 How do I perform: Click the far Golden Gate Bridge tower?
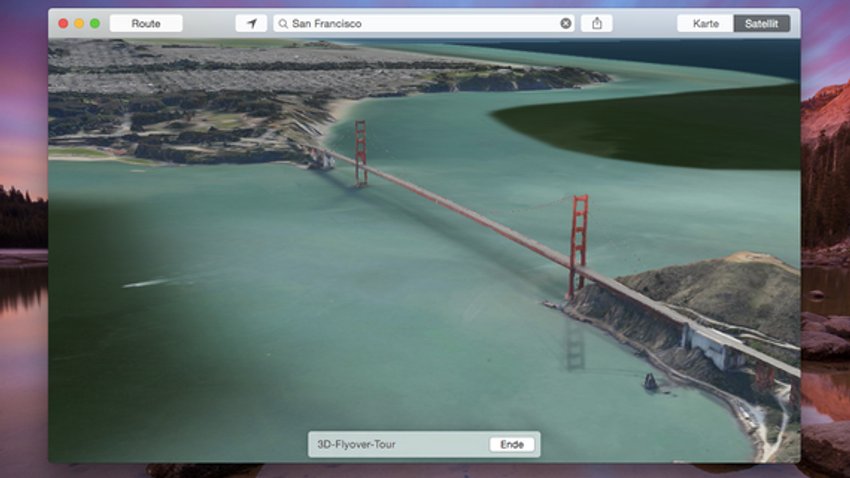361,153
